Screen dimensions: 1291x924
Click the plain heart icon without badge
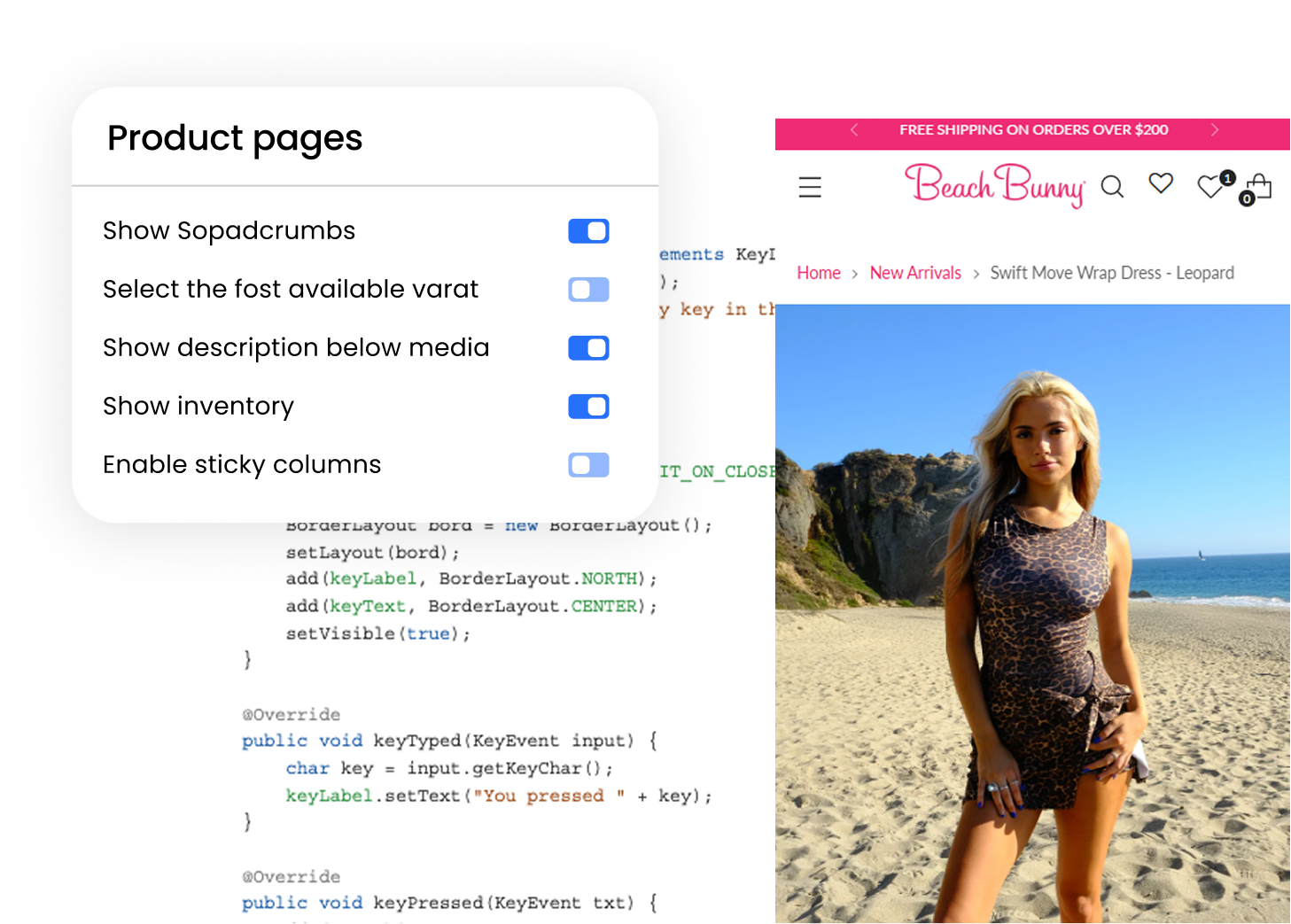coord(1161,183)
